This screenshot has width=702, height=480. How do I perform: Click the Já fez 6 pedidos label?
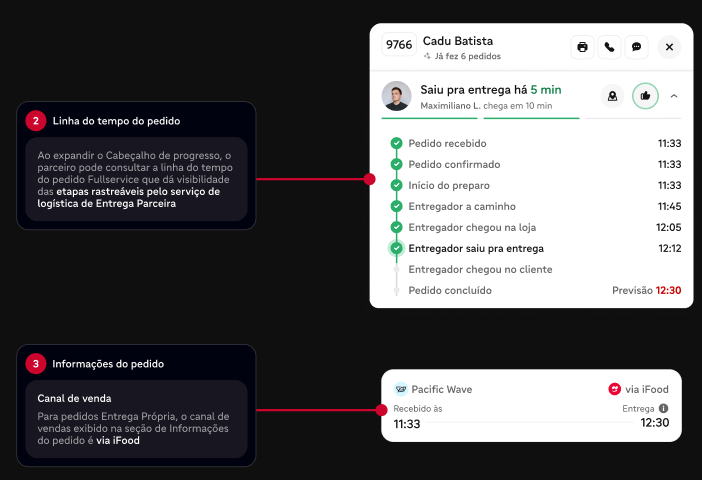[462, 56]
